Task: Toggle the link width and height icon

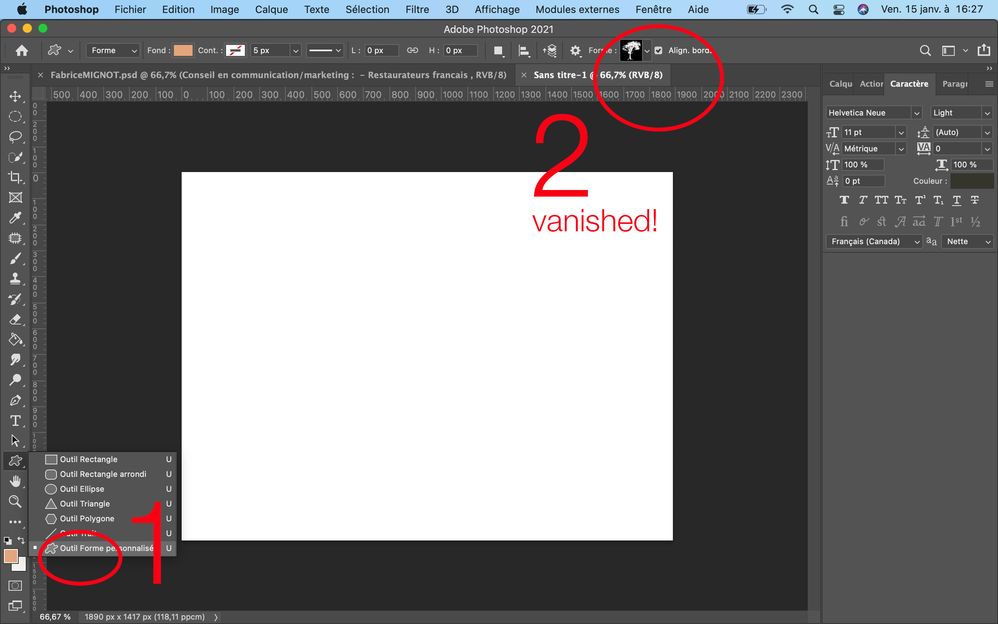Action: click(x=412, y=50)
